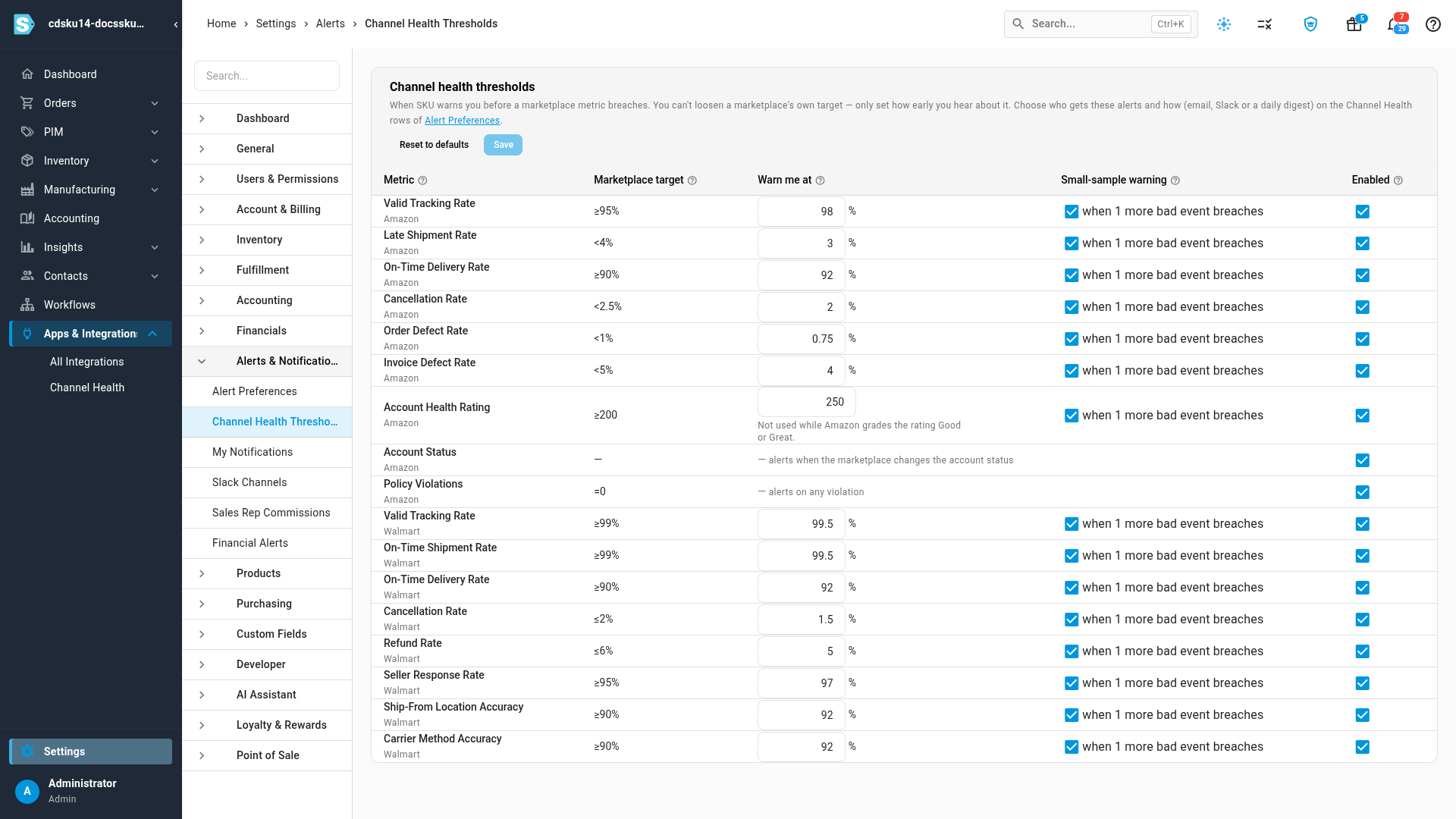Disable Enabled checkbox for Amazon Late Shipment Rate
This screenshot has width=1456, height=819.
[1363, 243]
